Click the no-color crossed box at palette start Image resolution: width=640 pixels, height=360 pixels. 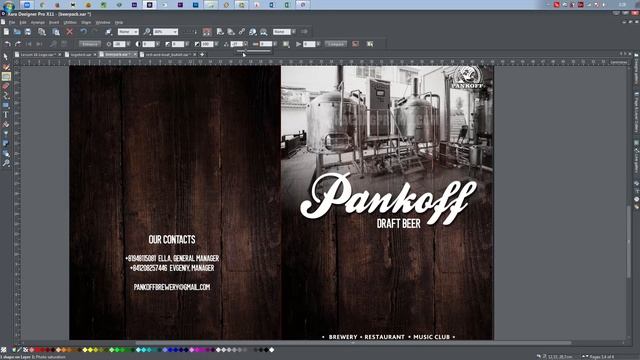25,350
